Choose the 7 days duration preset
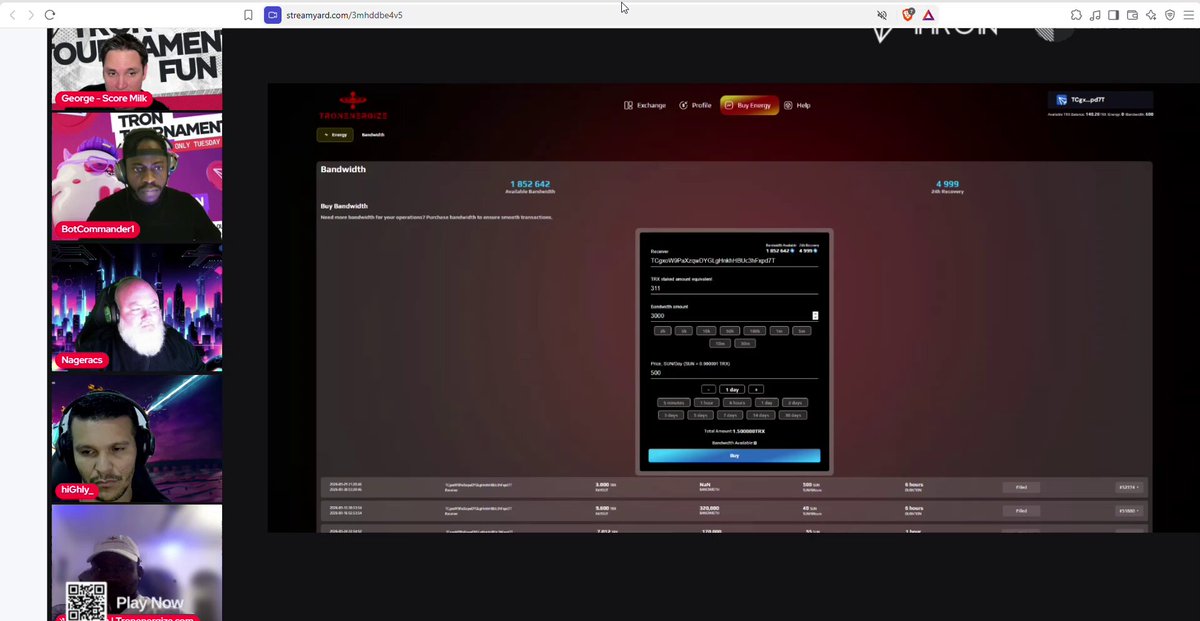The height and width of the screenshot is (621, 1200). tap(732, 415)
